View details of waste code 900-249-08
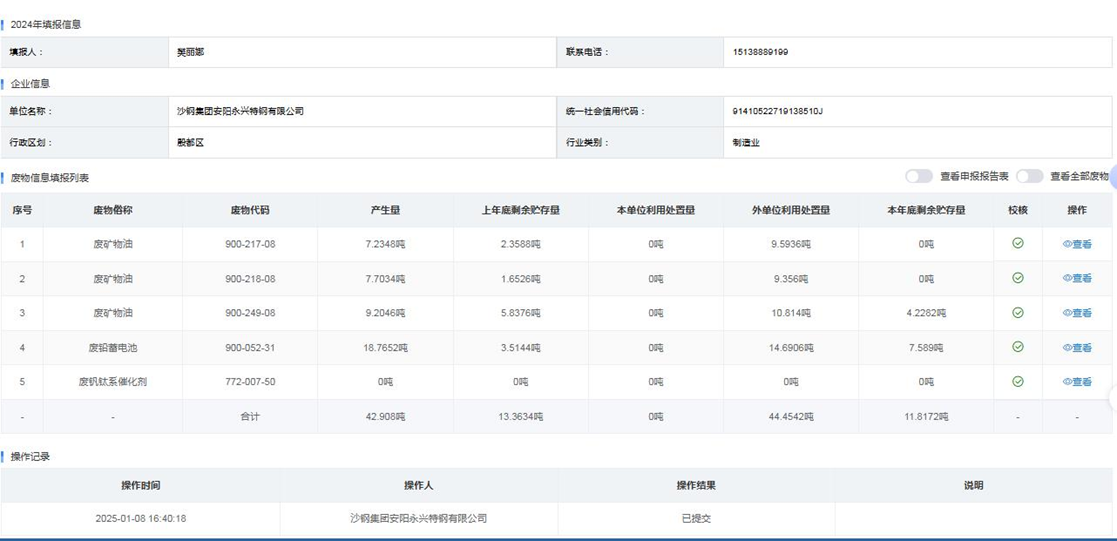Viewport: 1117px width, 541px height. (1077, 313)
